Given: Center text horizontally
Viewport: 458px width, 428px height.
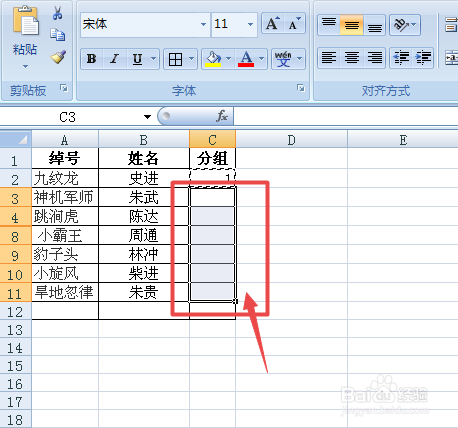Looking at the screenshot, I should pyautogui.click(x=352, y=58).
